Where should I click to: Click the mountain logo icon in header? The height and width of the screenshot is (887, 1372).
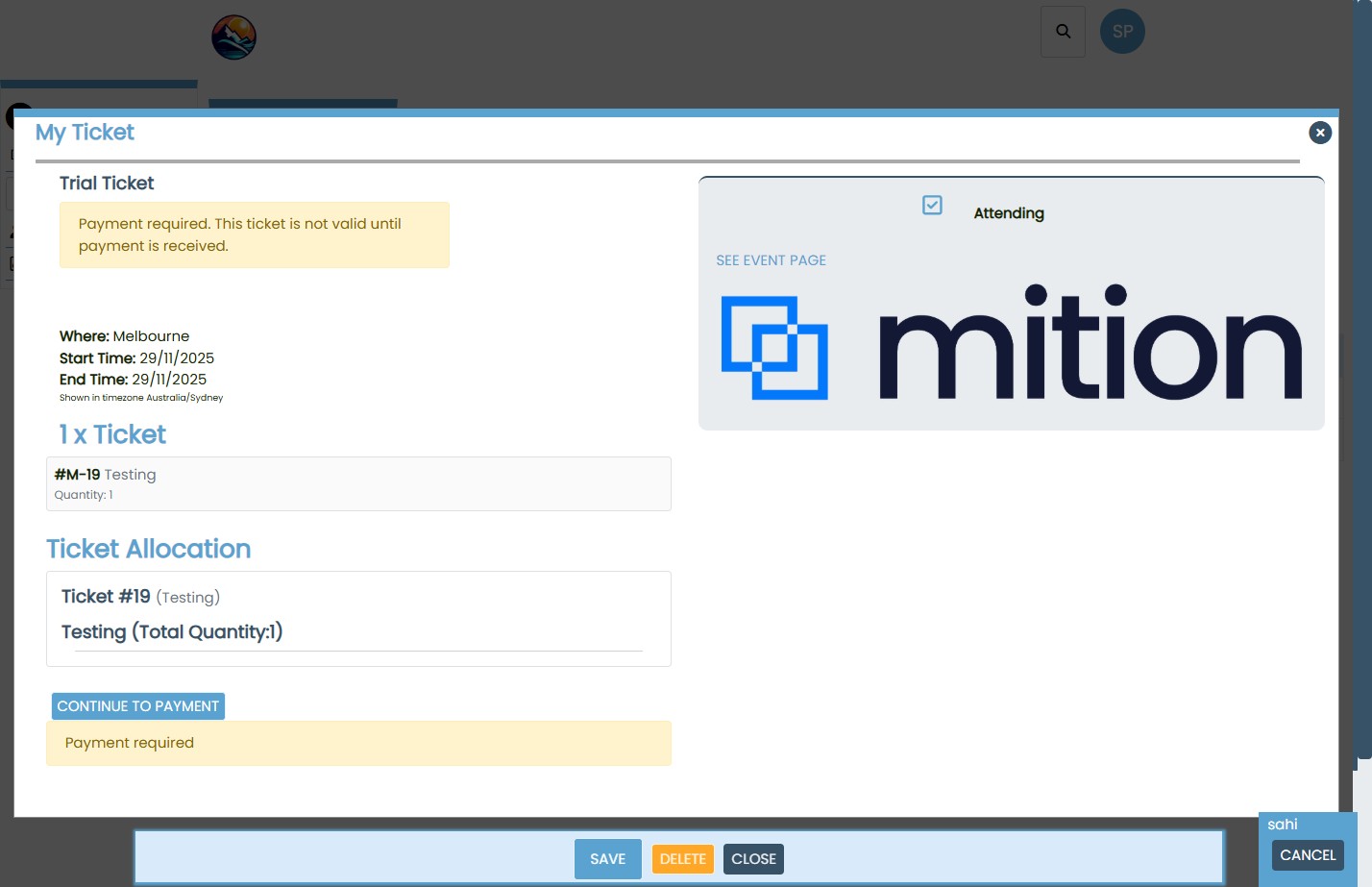coord(233,37)
